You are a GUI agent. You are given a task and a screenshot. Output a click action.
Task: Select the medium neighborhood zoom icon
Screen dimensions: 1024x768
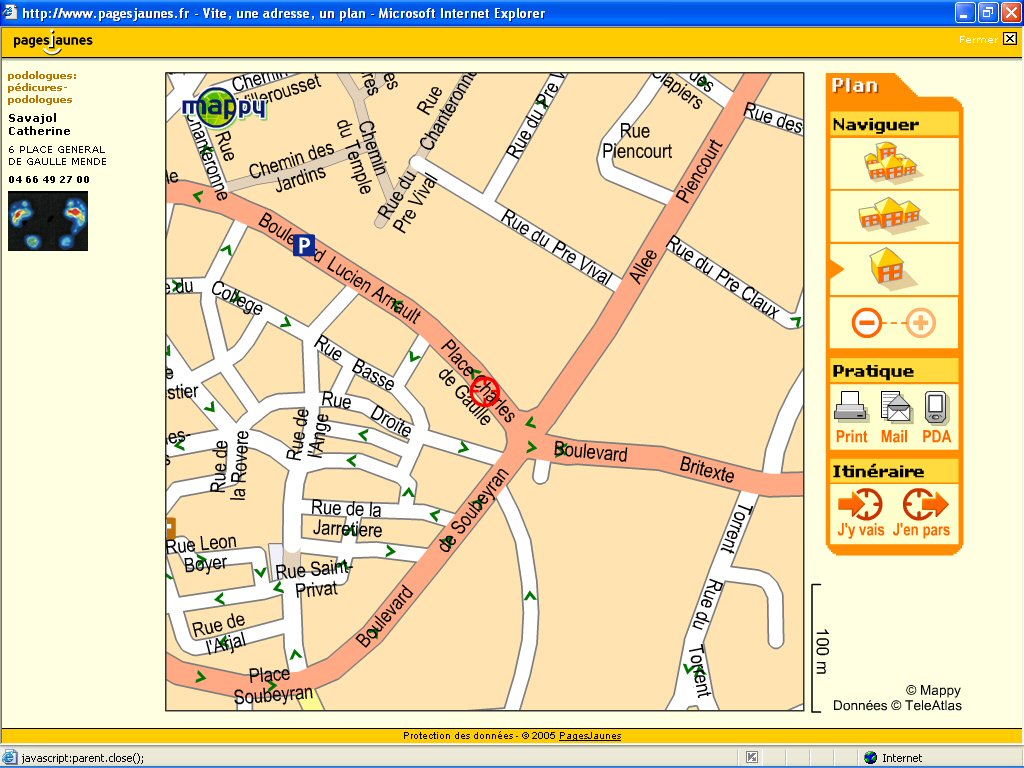pyautogui.click(x=891, y=215)
